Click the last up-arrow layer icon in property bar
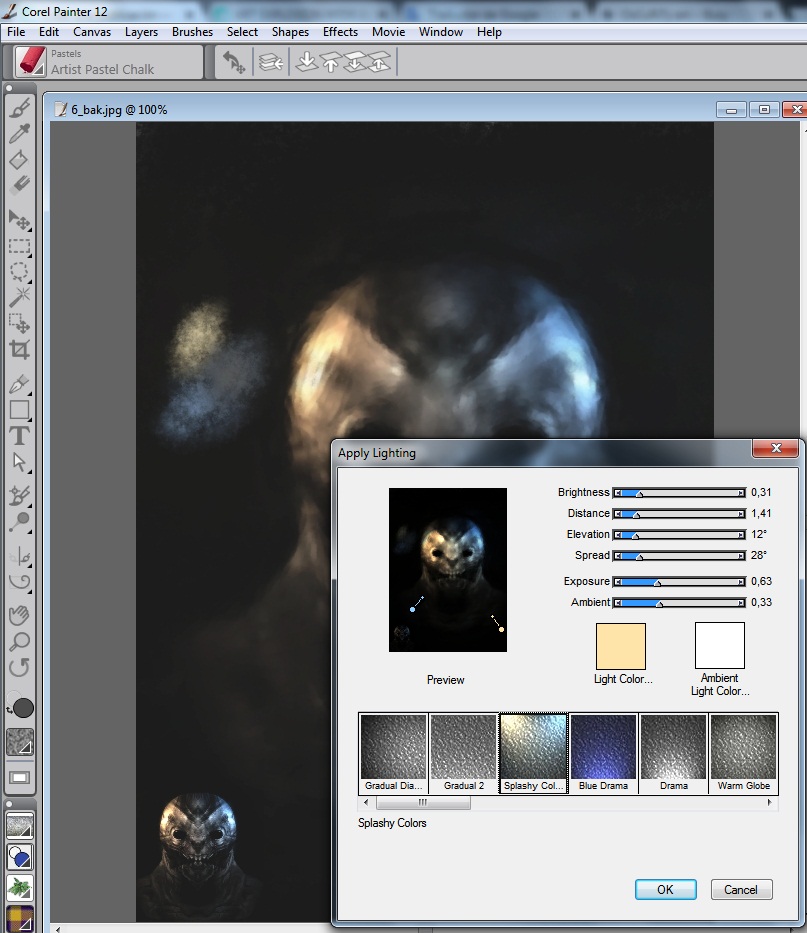The image size is (807, 933). (x=379, y=62)
